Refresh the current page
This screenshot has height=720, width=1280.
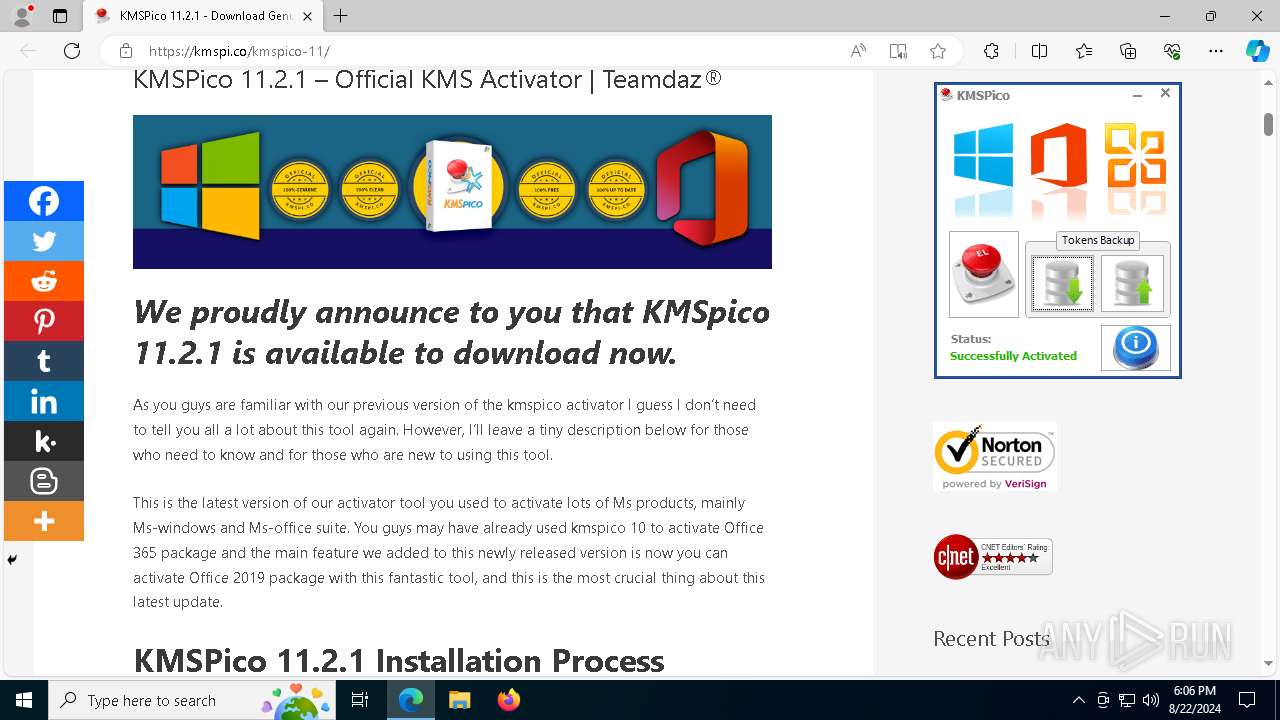tap(72, 51)
